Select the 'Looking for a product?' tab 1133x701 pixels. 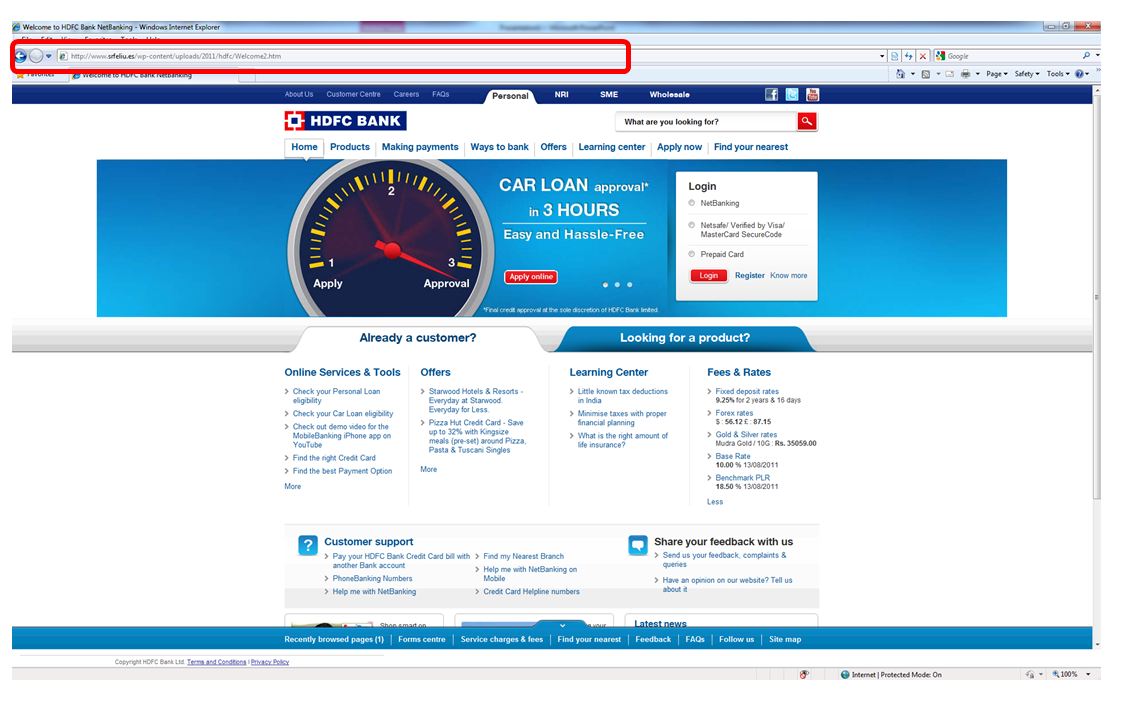684,338
